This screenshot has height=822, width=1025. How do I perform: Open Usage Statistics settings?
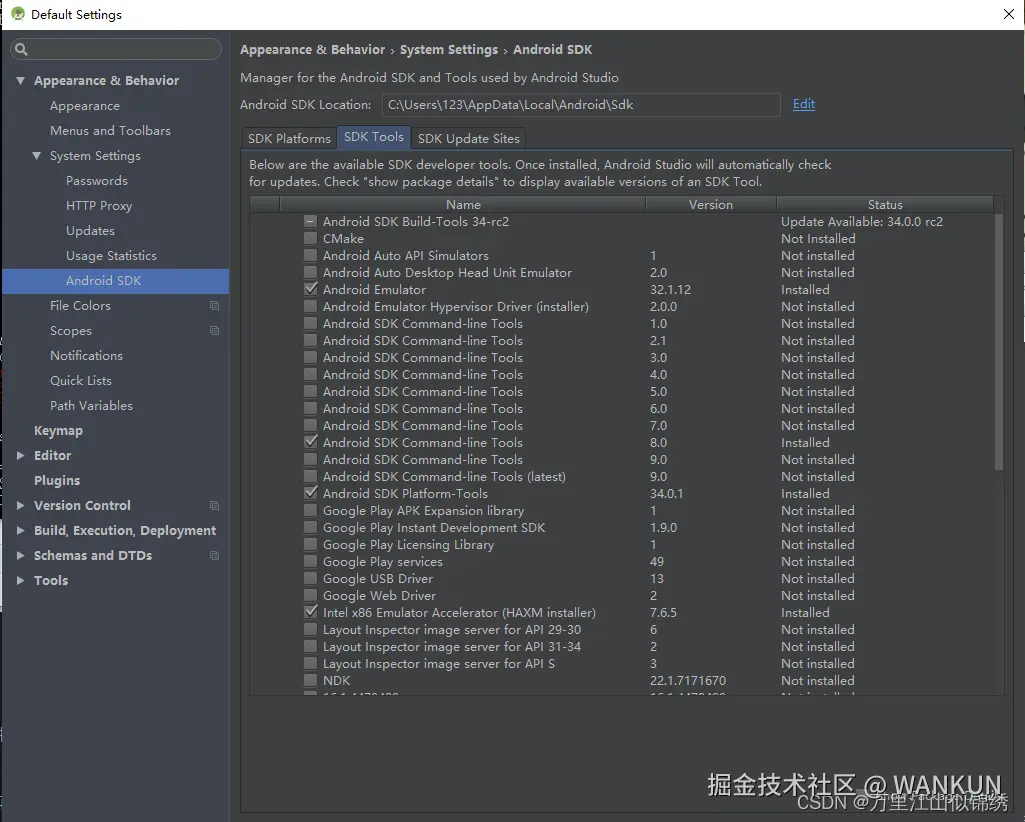tap(111, 255)
